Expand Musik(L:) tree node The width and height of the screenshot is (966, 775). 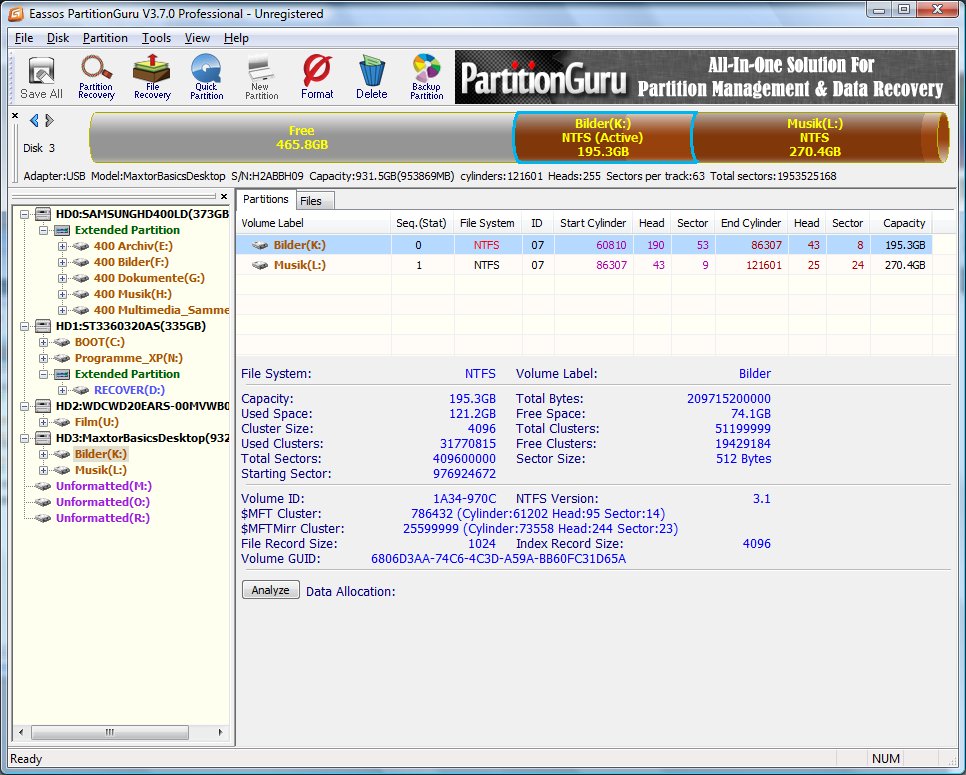[x=44, y=470]
